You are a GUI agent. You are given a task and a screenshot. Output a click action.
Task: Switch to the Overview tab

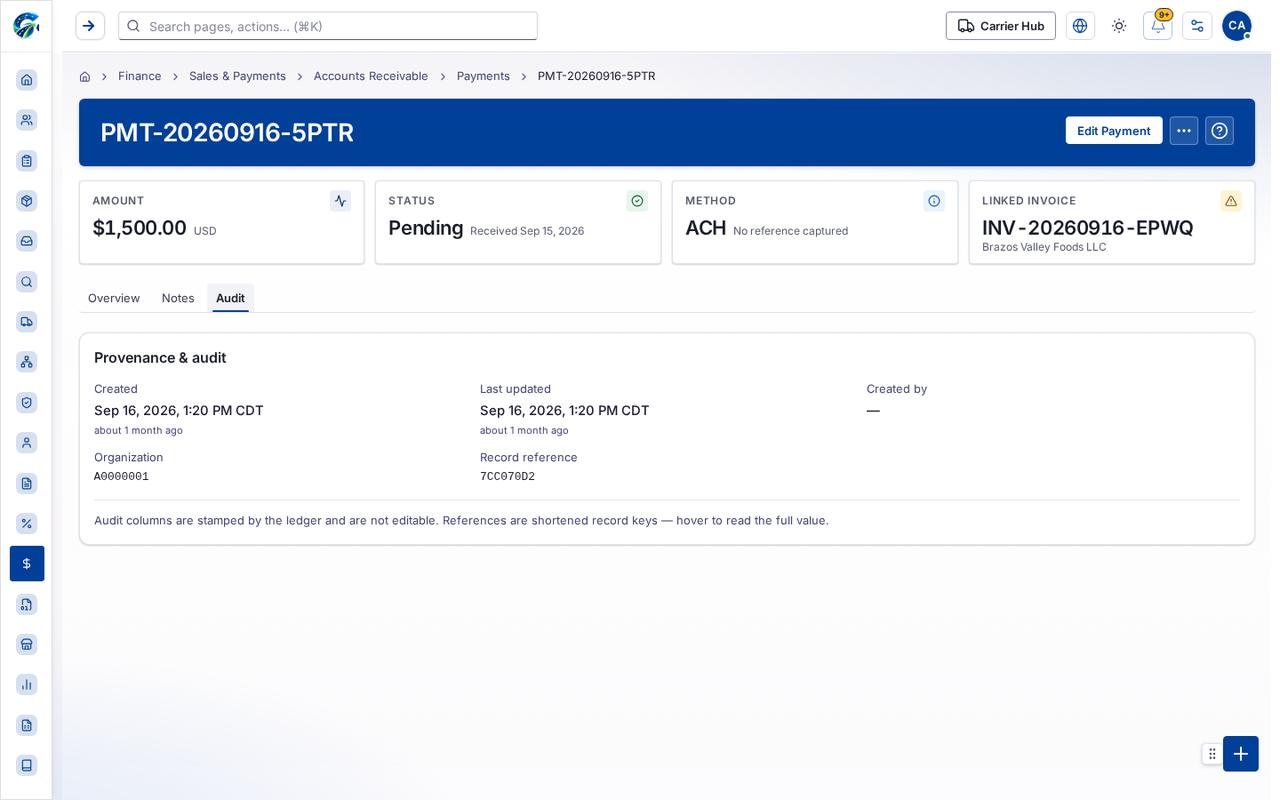114,298
